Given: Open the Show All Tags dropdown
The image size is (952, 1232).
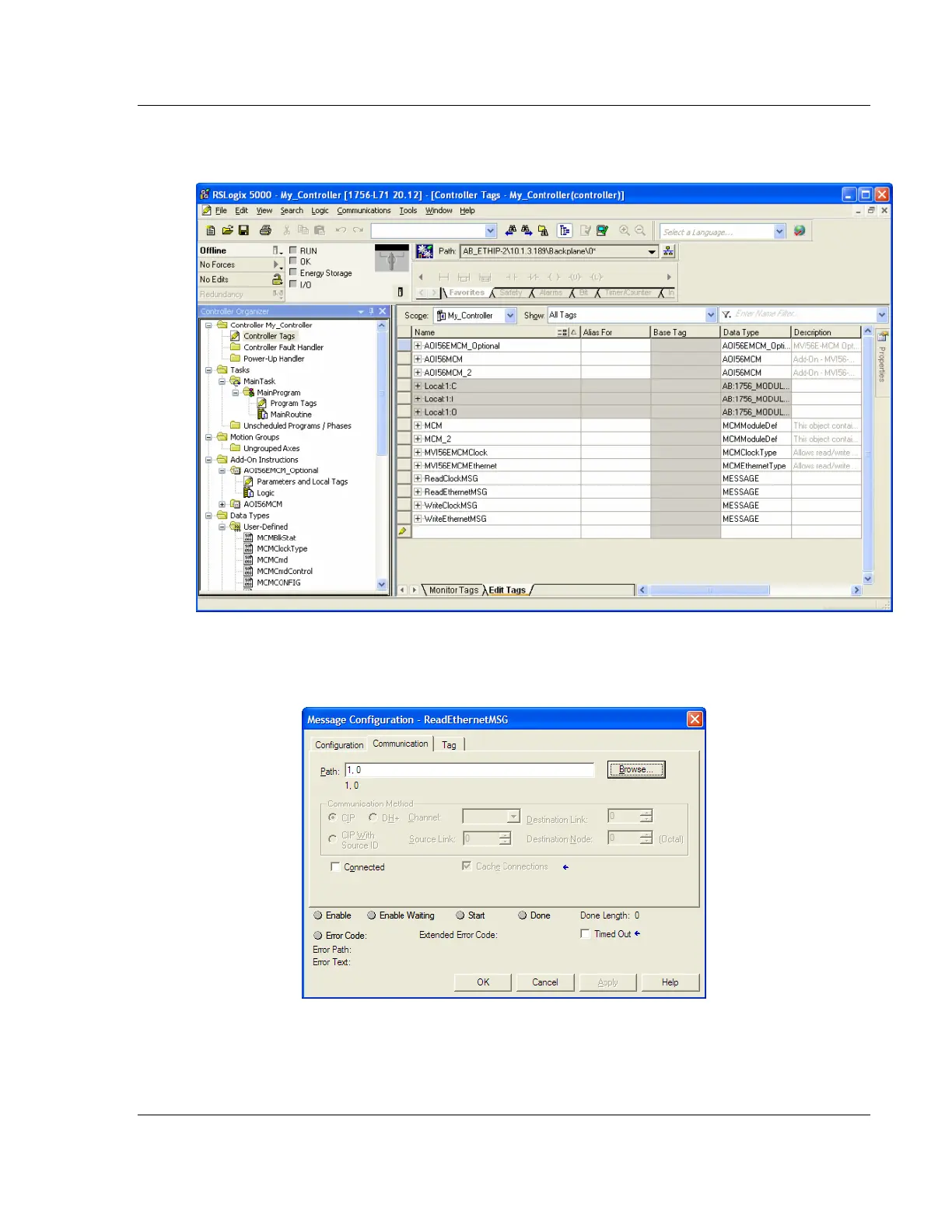Looking at the screenshot, I should [x=711, y=315].
